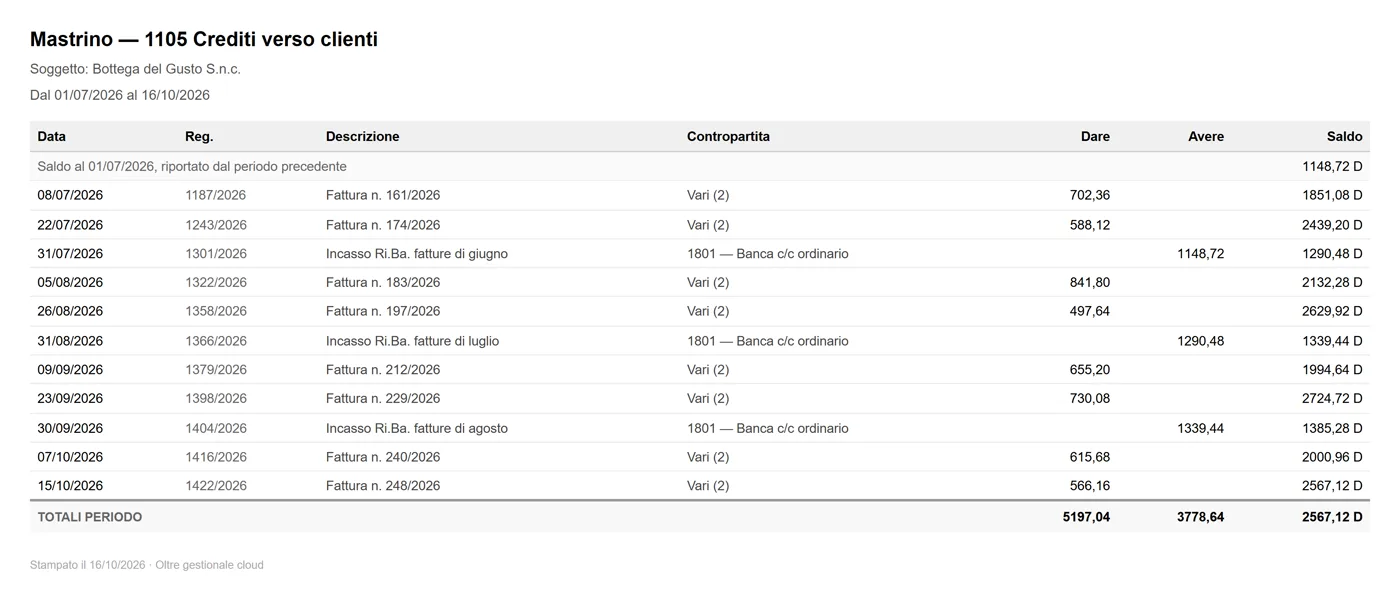This screenshot has width=1400, height=600.
Task: Select the period total Dare 5197,04
Action: pyautogui.click(x=1086, y=518)
